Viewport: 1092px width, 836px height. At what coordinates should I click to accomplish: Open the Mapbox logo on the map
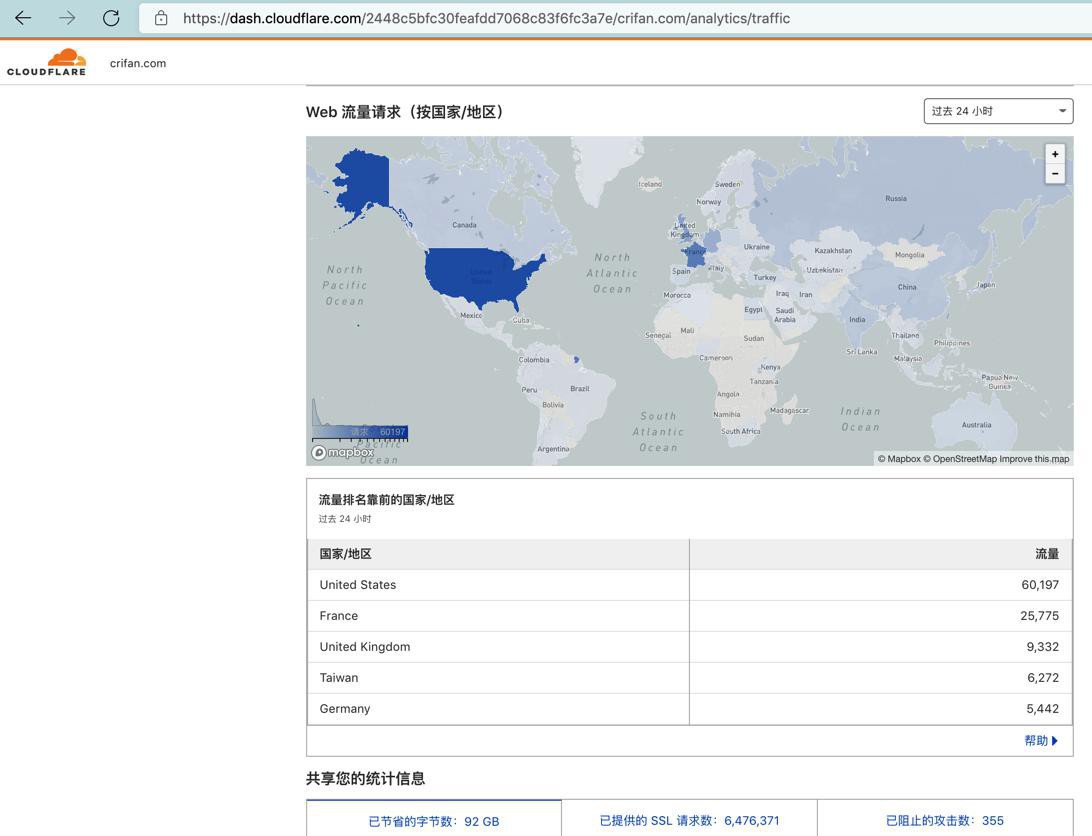(343, 452)
